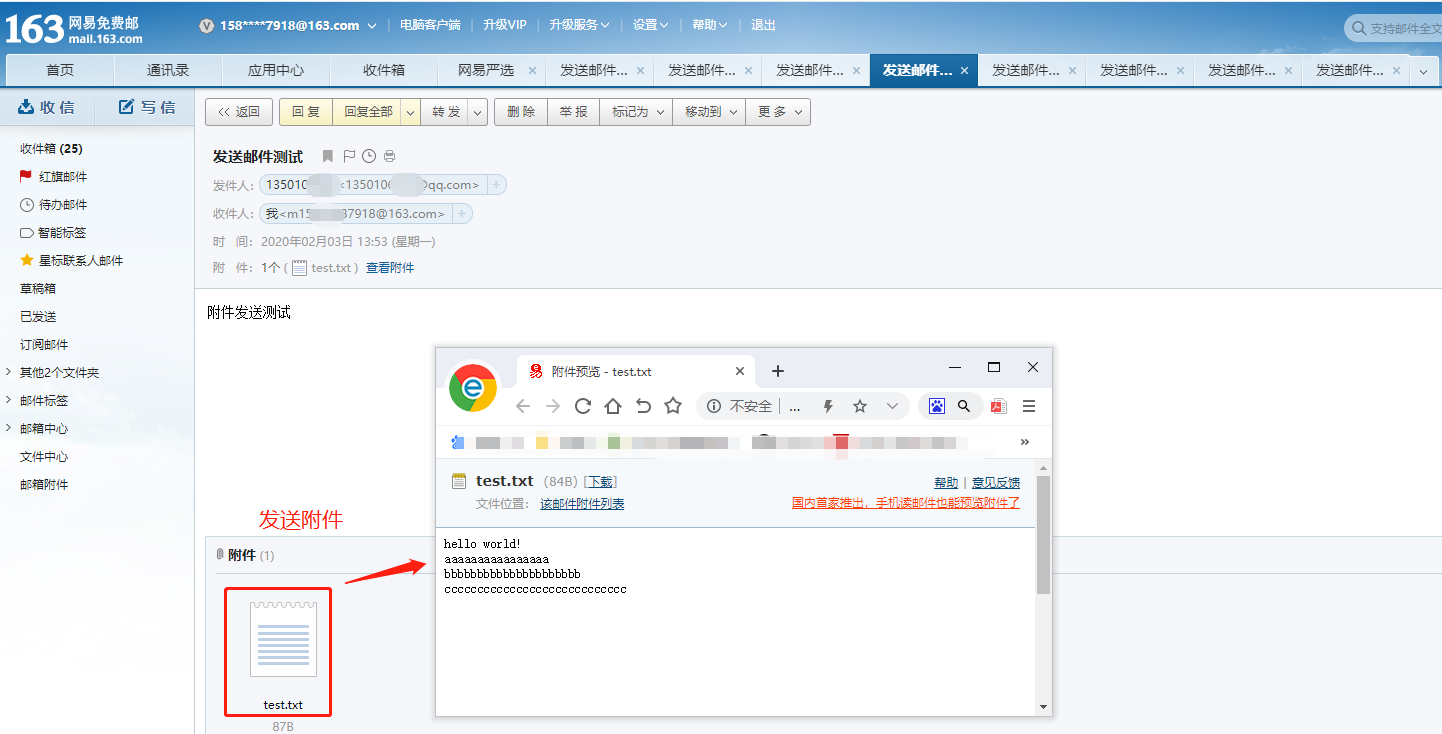The height and width of the screenshot is (734, 1442).
Task: Click the bookmark icon beside subject
Action: click(328, 156)
